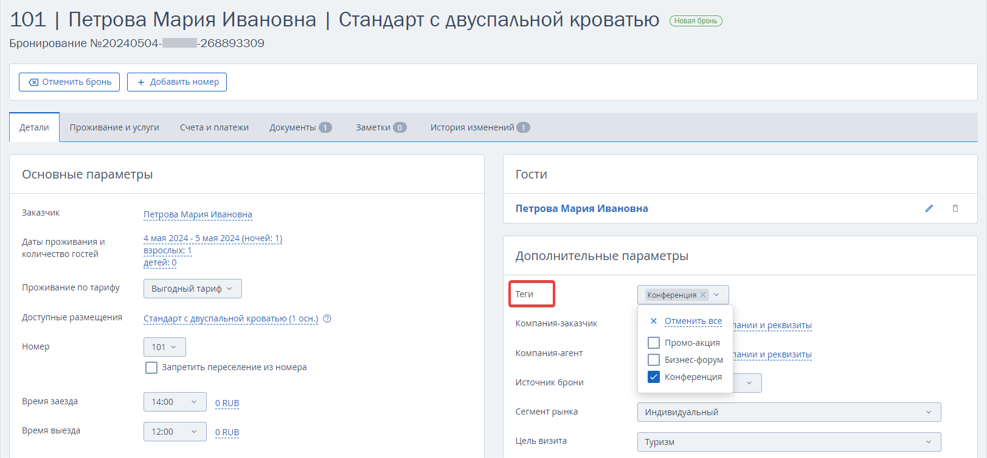
Task: Click the stay dates link 4 мая 2024 - 5 мая 2024
Action: click(213, 238)
